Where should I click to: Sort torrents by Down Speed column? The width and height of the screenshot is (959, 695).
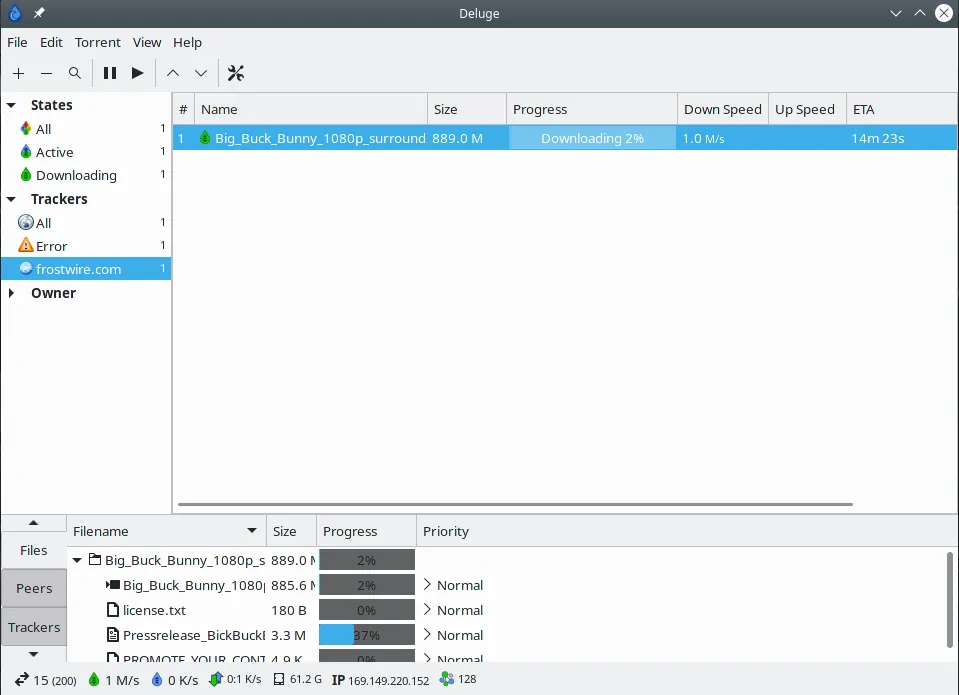pyautogui.click(x=722, y=110)
